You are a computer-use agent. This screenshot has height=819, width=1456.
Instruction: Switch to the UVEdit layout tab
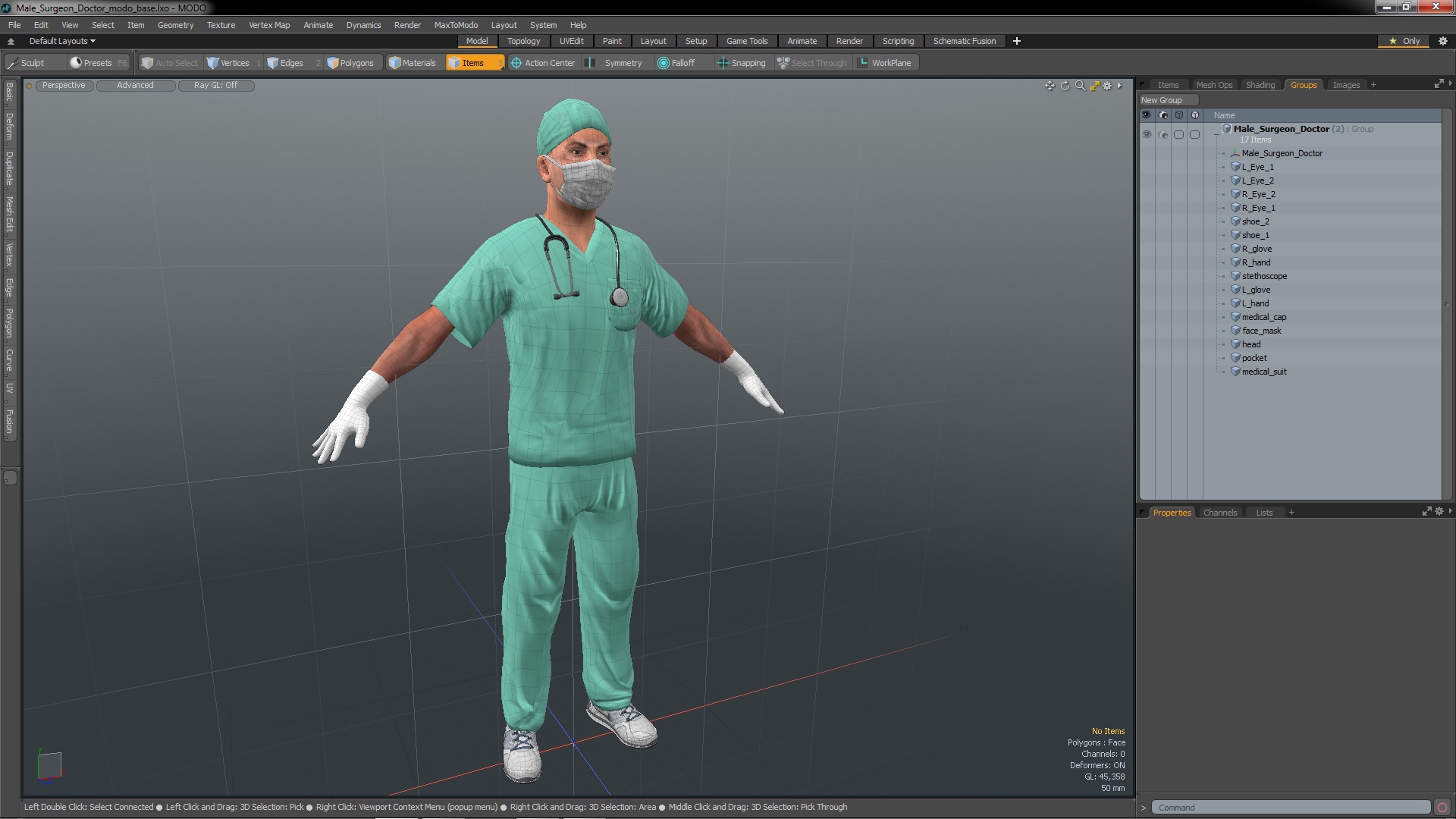click(571, 41)
